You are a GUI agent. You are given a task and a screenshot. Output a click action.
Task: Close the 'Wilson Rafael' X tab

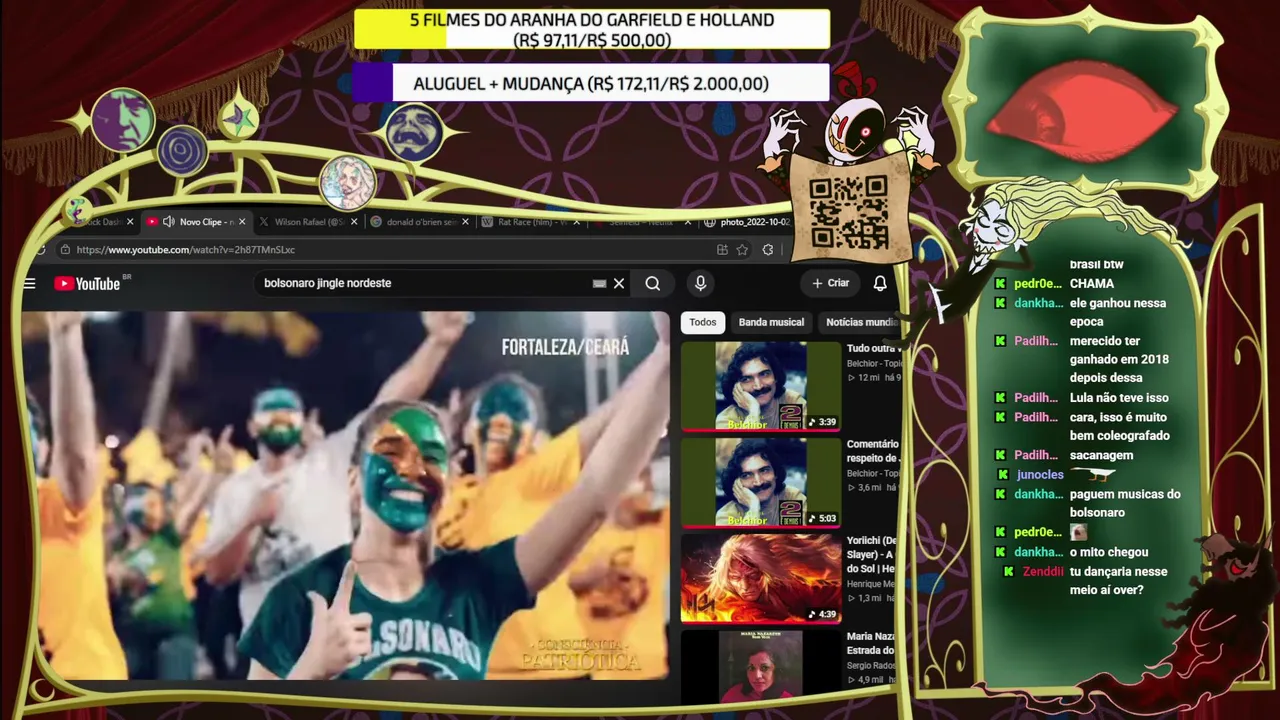click(353, 222)
